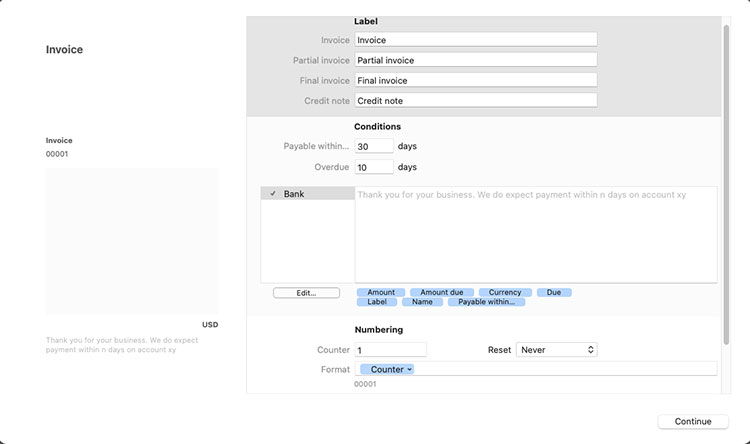Viewport: 750px width, 444px height.
Task: Select the Credit note label field
Action: [475, 100]
